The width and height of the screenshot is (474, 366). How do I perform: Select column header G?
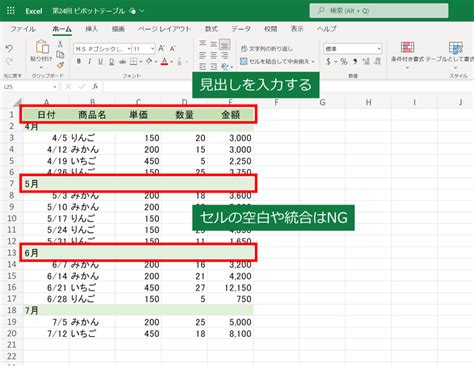pos(322,102)
